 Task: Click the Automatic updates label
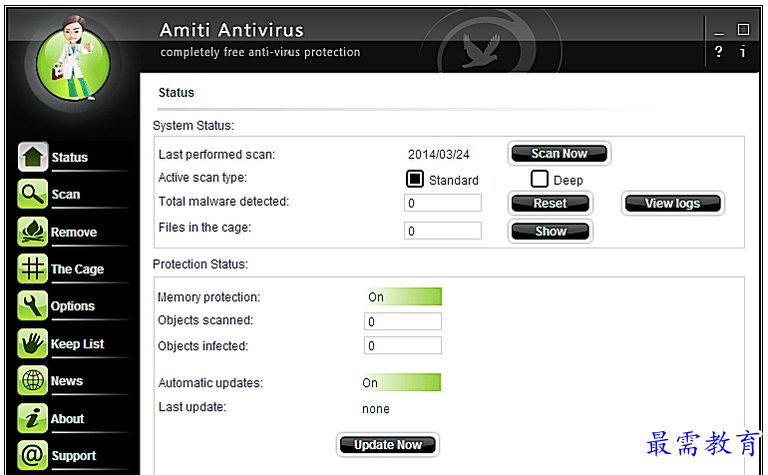tap(211, 383)
